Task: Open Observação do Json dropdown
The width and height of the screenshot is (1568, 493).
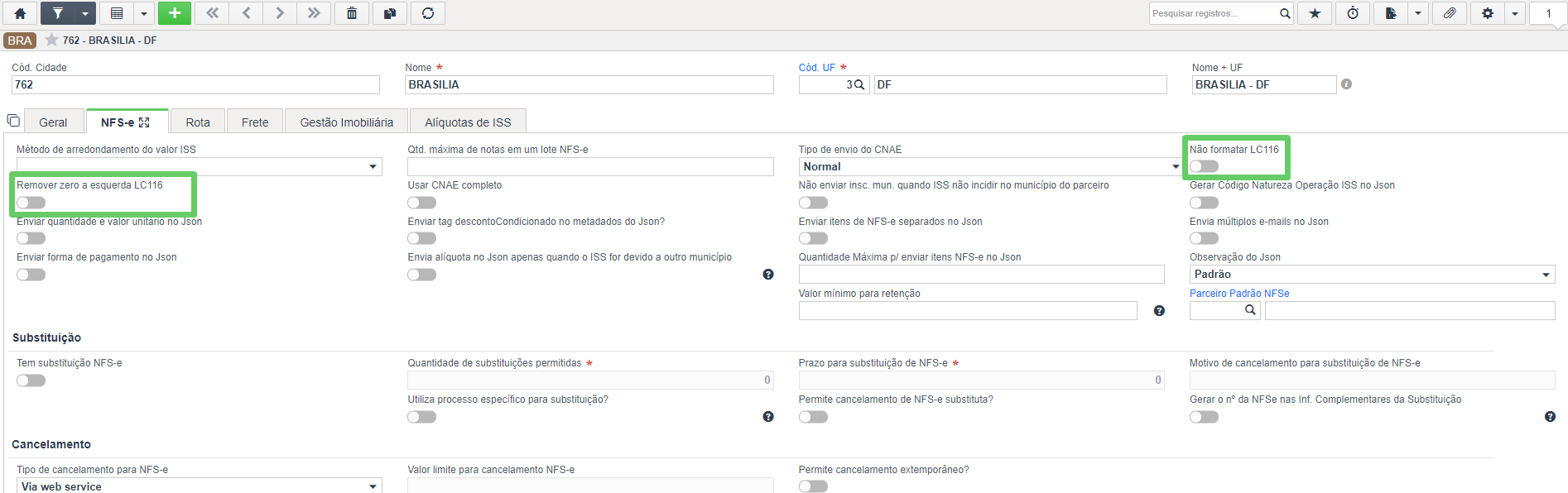Action: click(1372, 275)
